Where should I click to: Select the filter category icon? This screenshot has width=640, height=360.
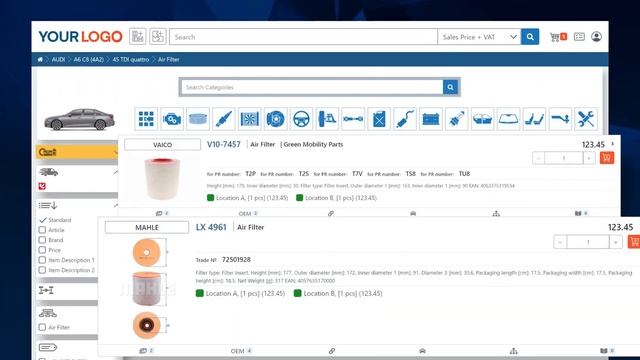(x=198, y=119)
